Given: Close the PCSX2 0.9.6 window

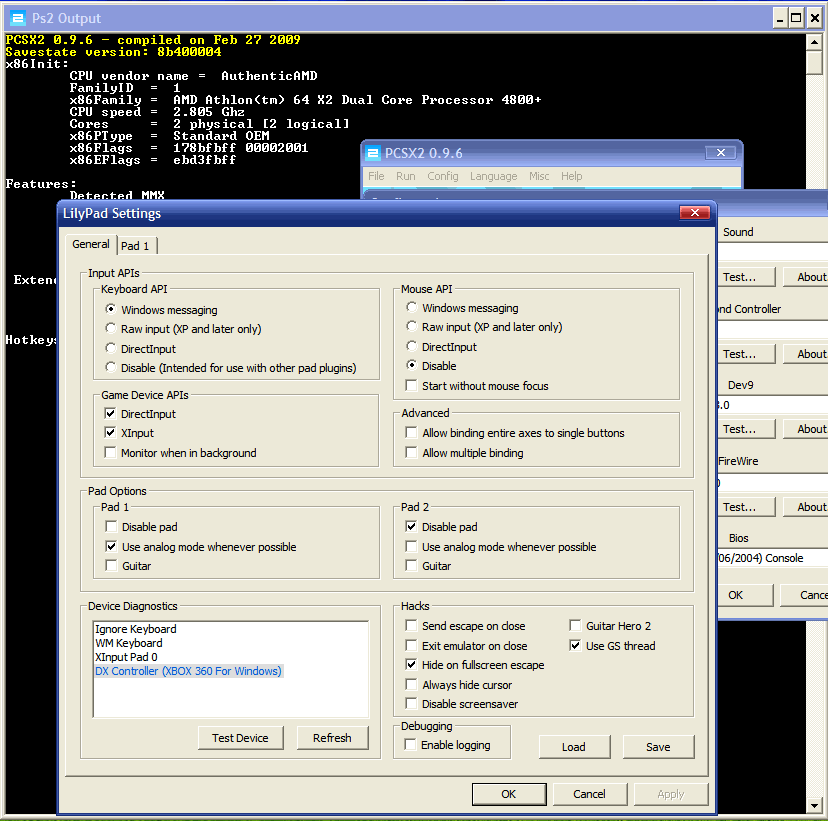Looking at the screenshot, I should (x=721, y=153).
